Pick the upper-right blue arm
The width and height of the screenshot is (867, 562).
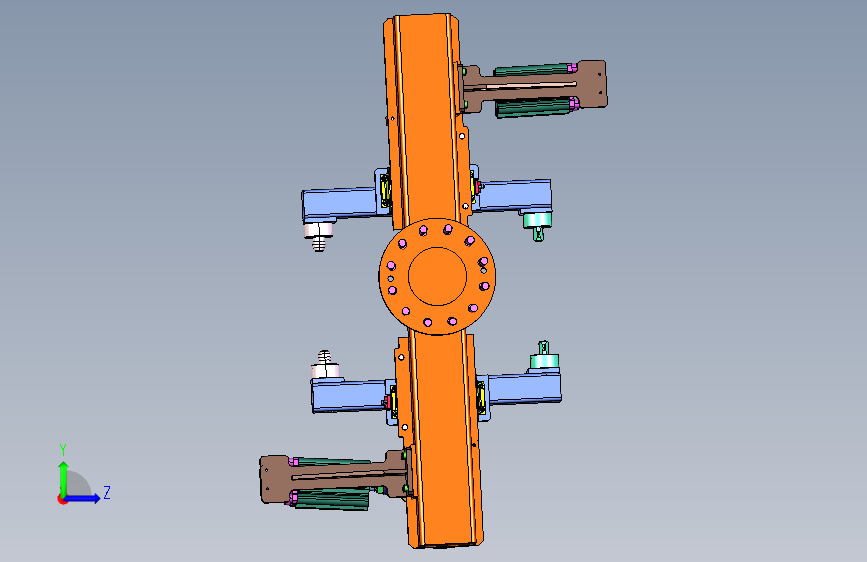pyautogui.click(x=514, y=195)
